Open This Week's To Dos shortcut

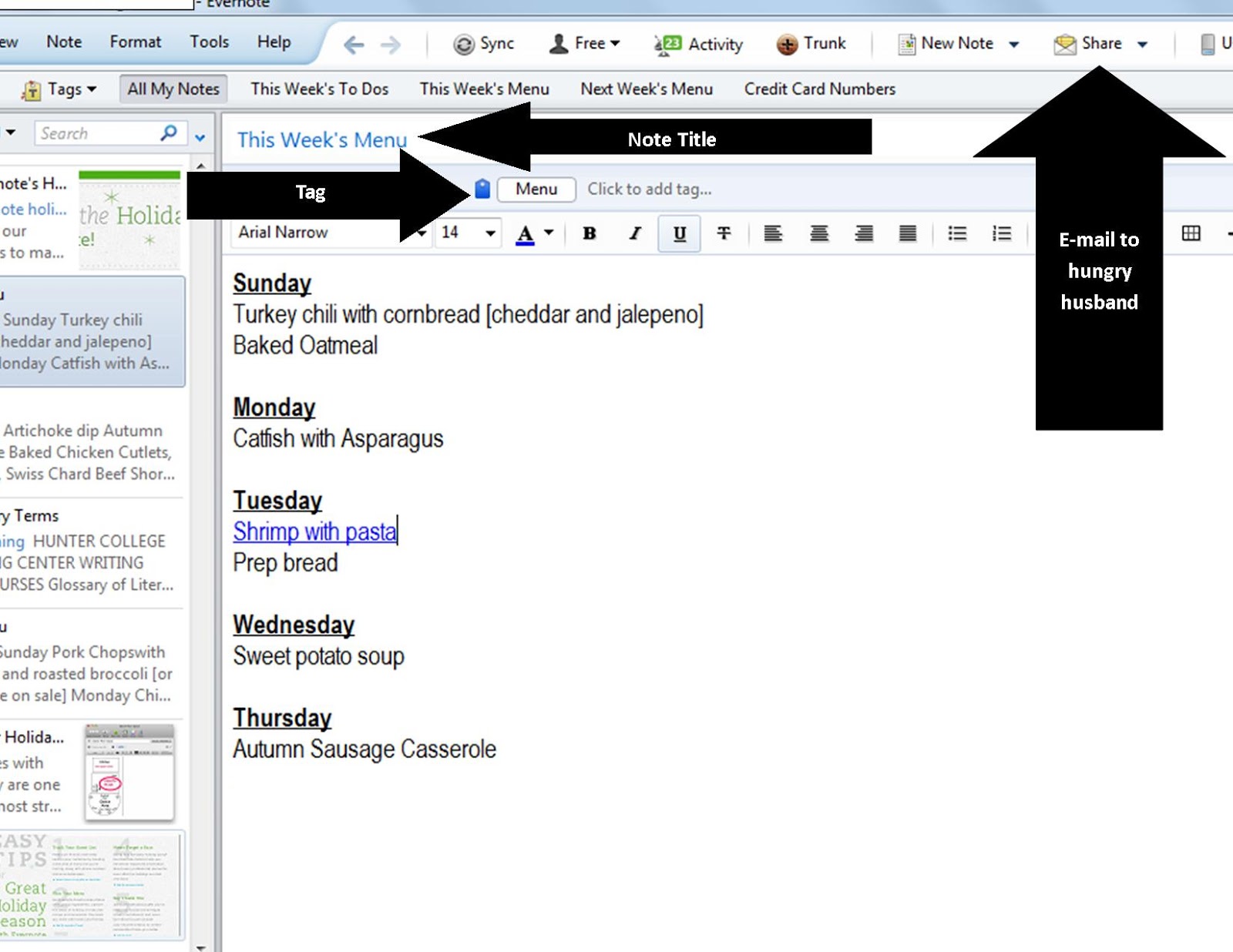tap(320, 89)
